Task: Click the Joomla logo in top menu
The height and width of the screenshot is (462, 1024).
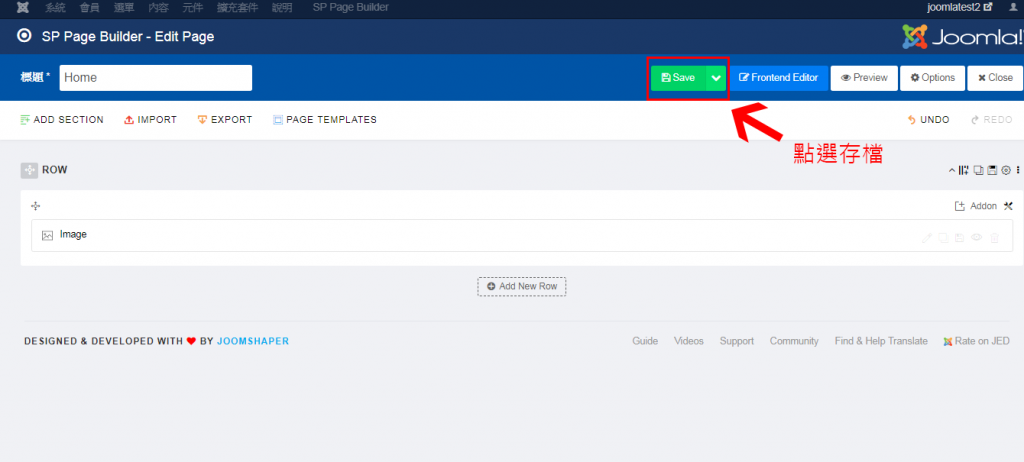Action: 22,7
